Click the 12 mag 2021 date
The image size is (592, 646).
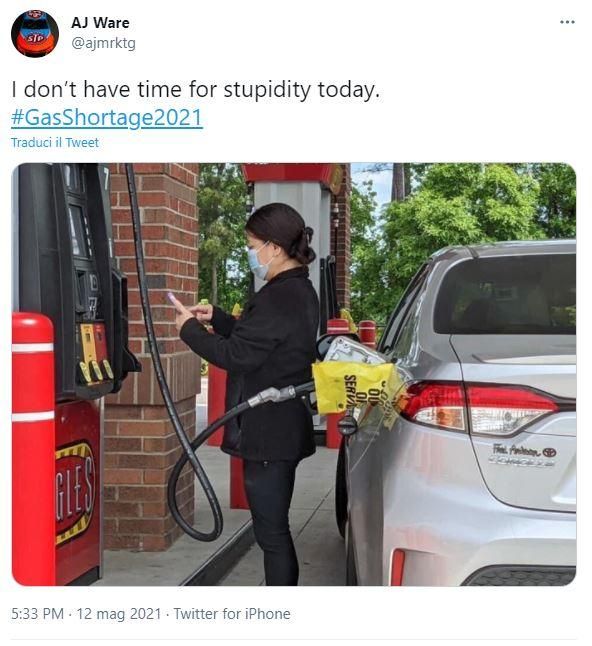pyautogui.click(x=119, y=613)
